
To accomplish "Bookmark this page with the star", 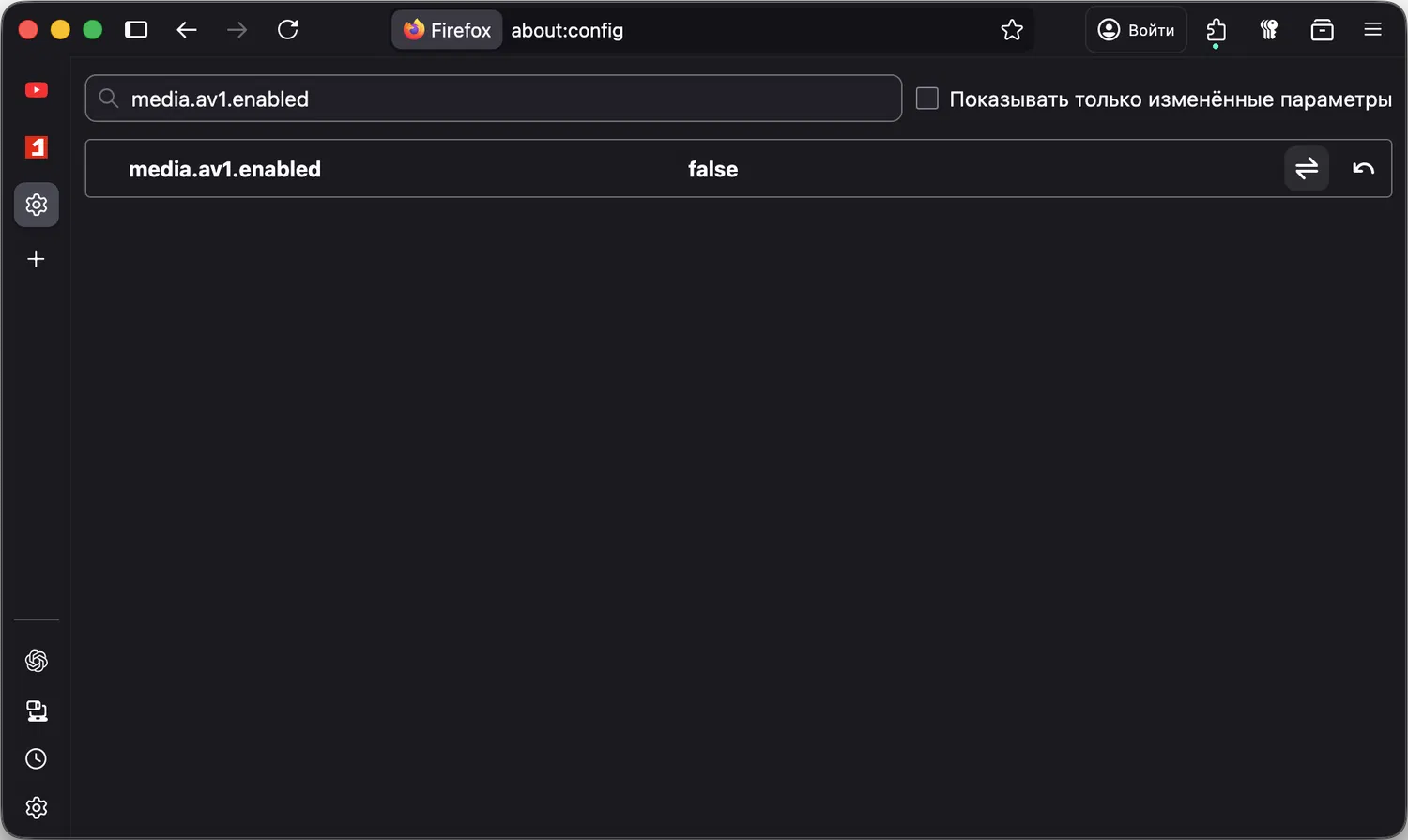I will click(1012, 30).
